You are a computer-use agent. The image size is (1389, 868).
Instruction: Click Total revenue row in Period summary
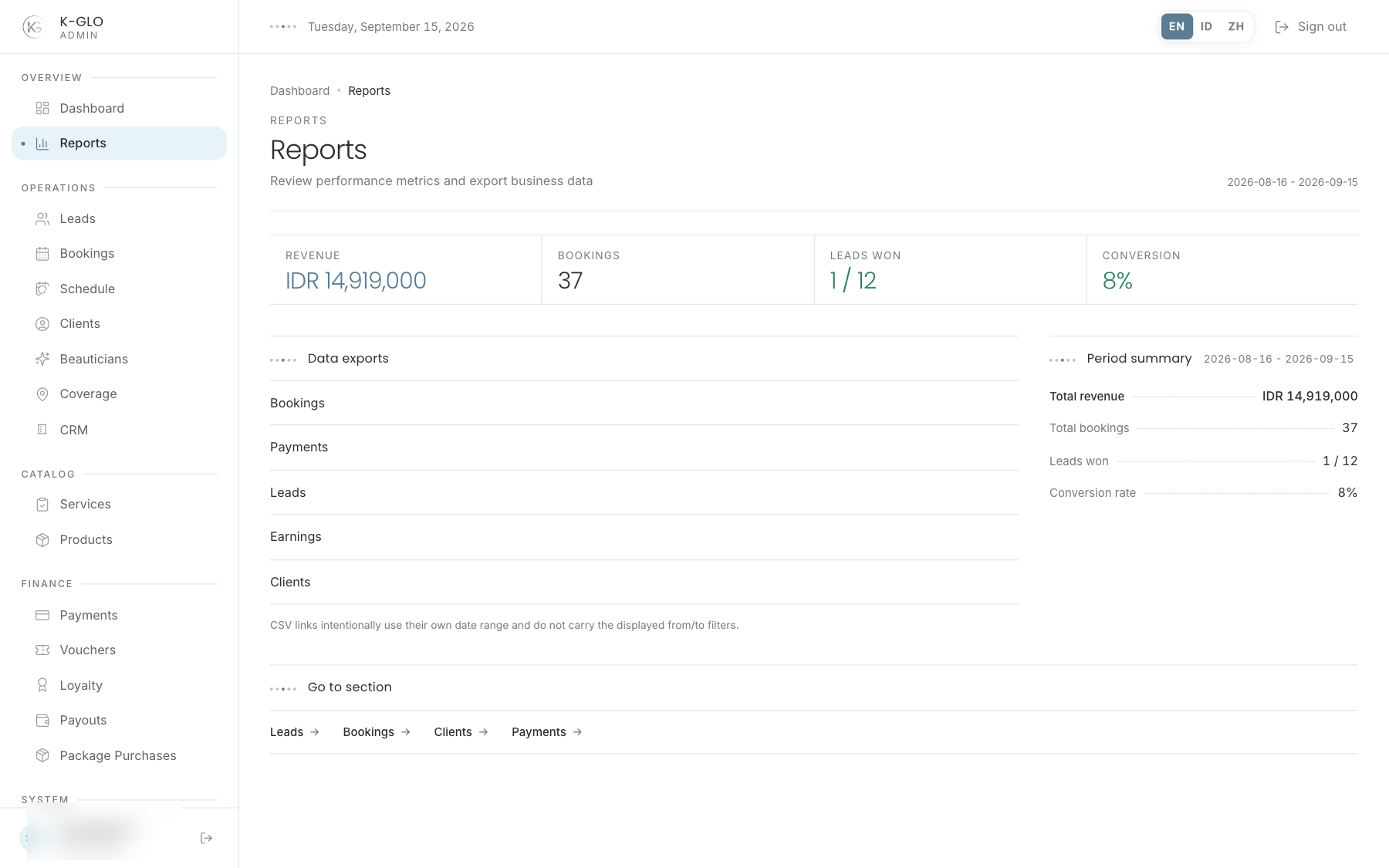click(1203, 397)
